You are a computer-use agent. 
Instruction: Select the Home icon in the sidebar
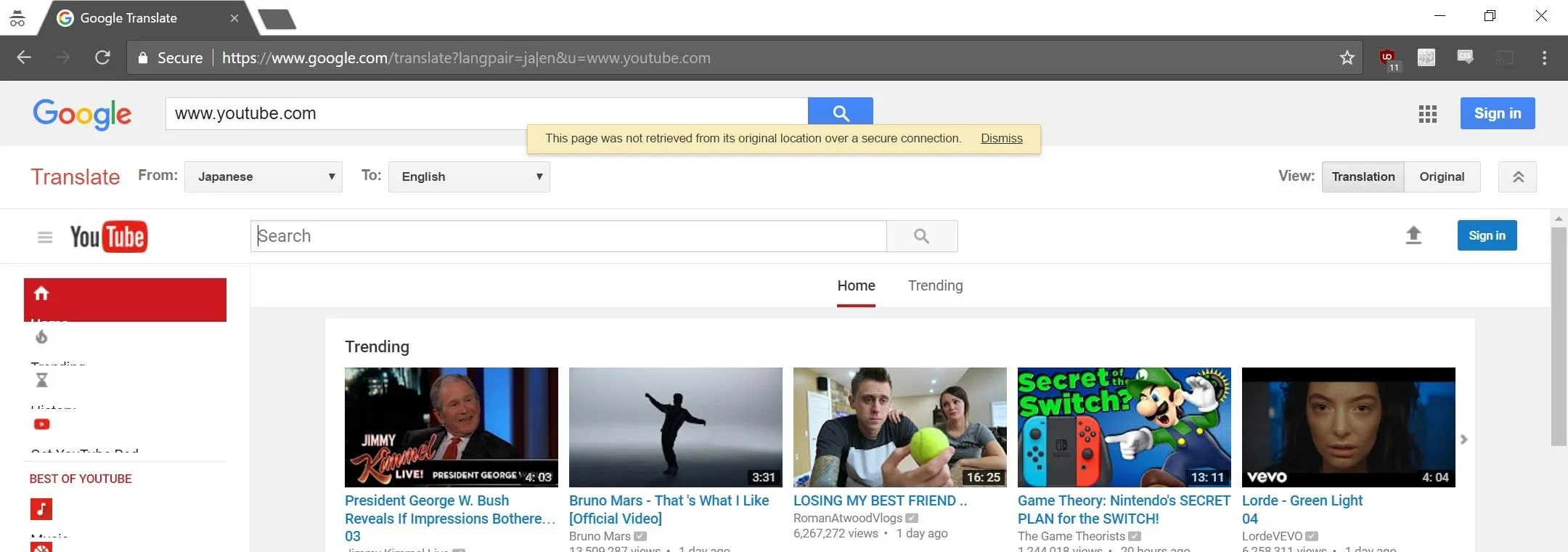coord(41,293)
